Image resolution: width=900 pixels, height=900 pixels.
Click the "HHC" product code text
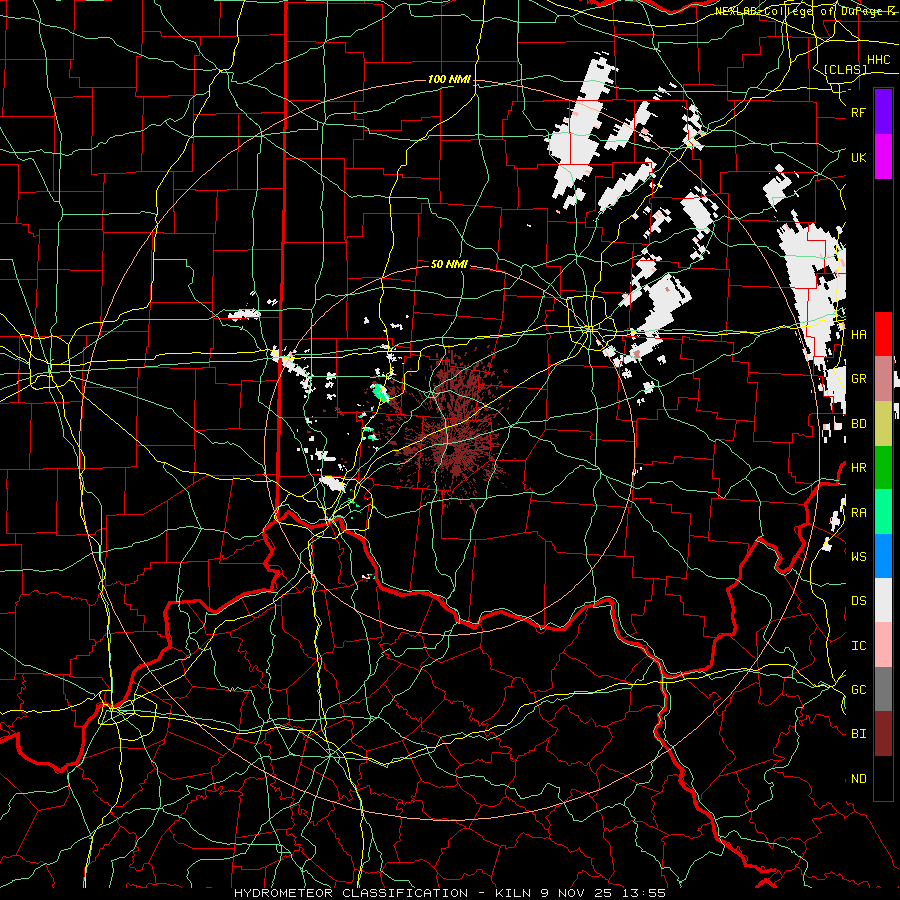(878, 60)
